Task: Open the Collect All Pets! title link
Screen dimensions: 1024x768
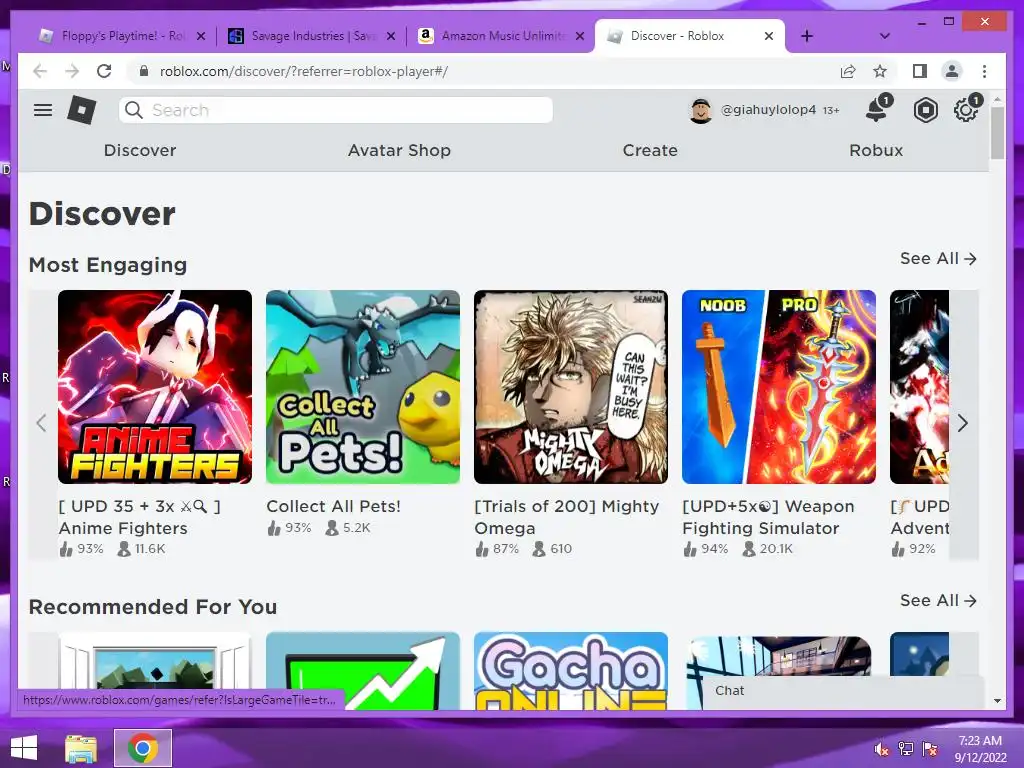Action: (333, 506)
